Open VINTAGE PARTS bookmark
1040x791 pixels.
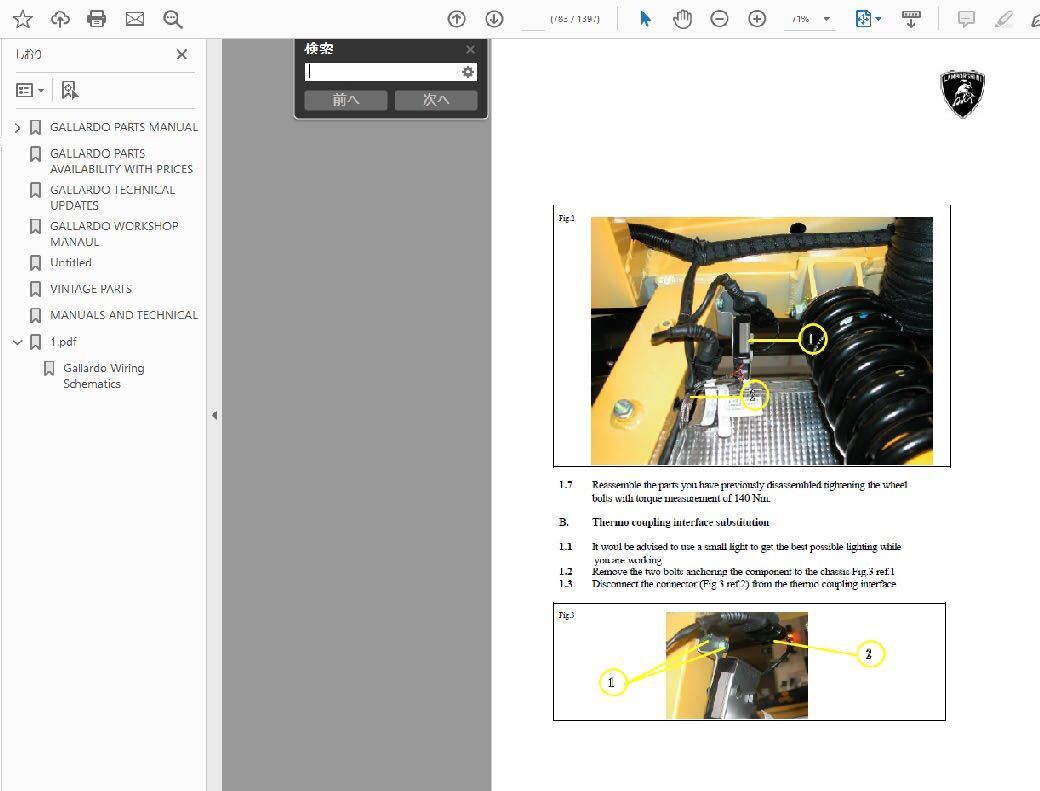pyautogui.click(x=91, y=289)
